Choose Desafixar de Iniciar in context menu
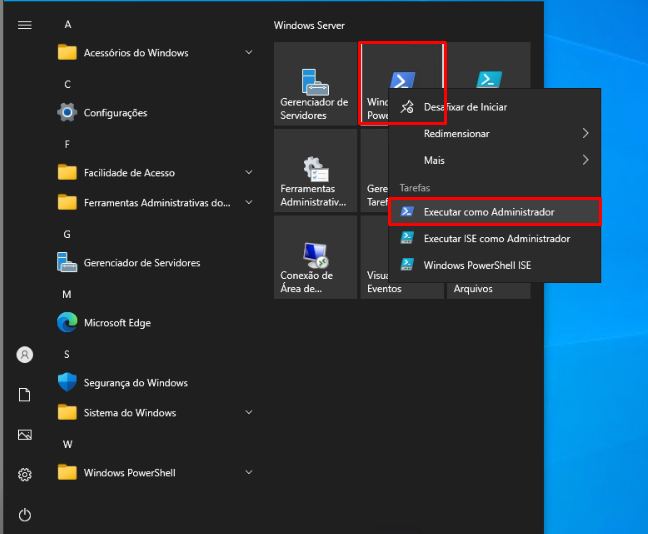 click(x=465, y=107)
